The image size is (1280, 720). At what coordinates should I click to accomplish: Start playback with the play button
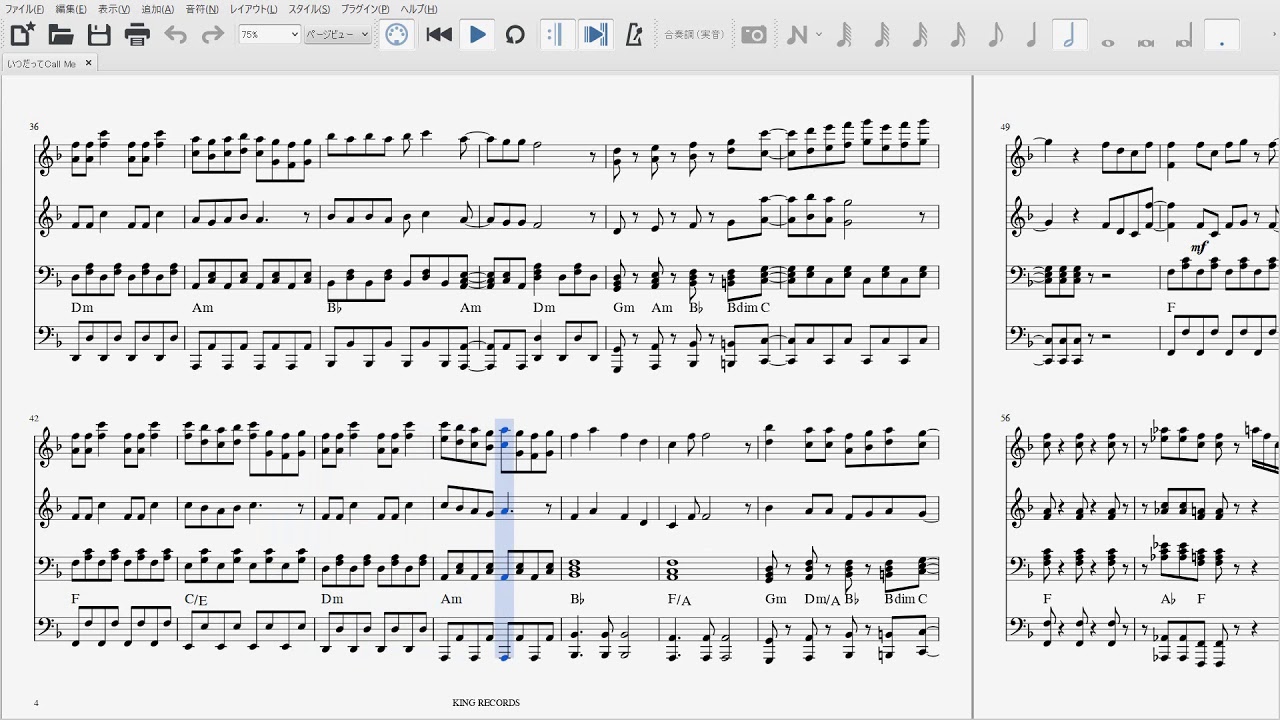coord(477,35)
